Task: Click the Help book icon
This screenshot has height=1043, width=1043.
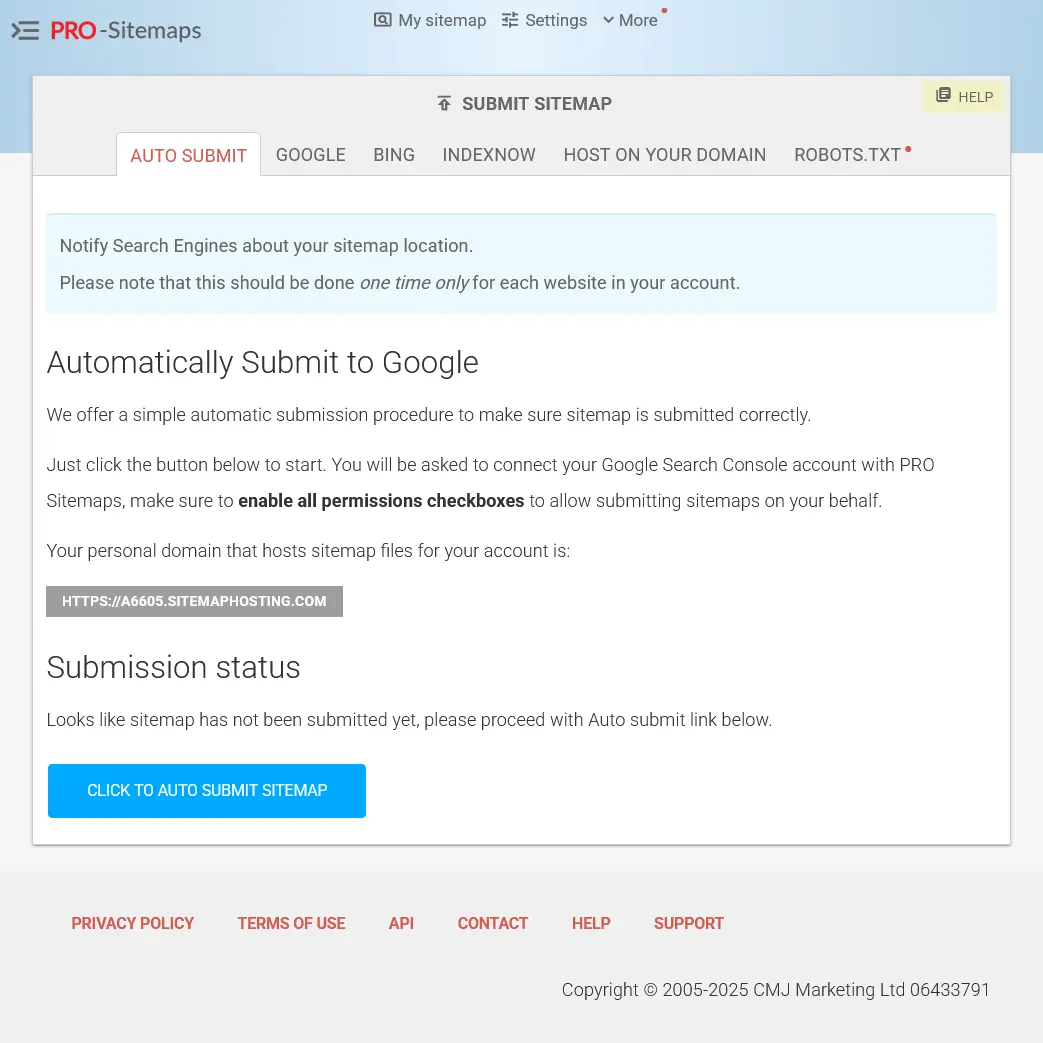Action: [x=943, y=96]
